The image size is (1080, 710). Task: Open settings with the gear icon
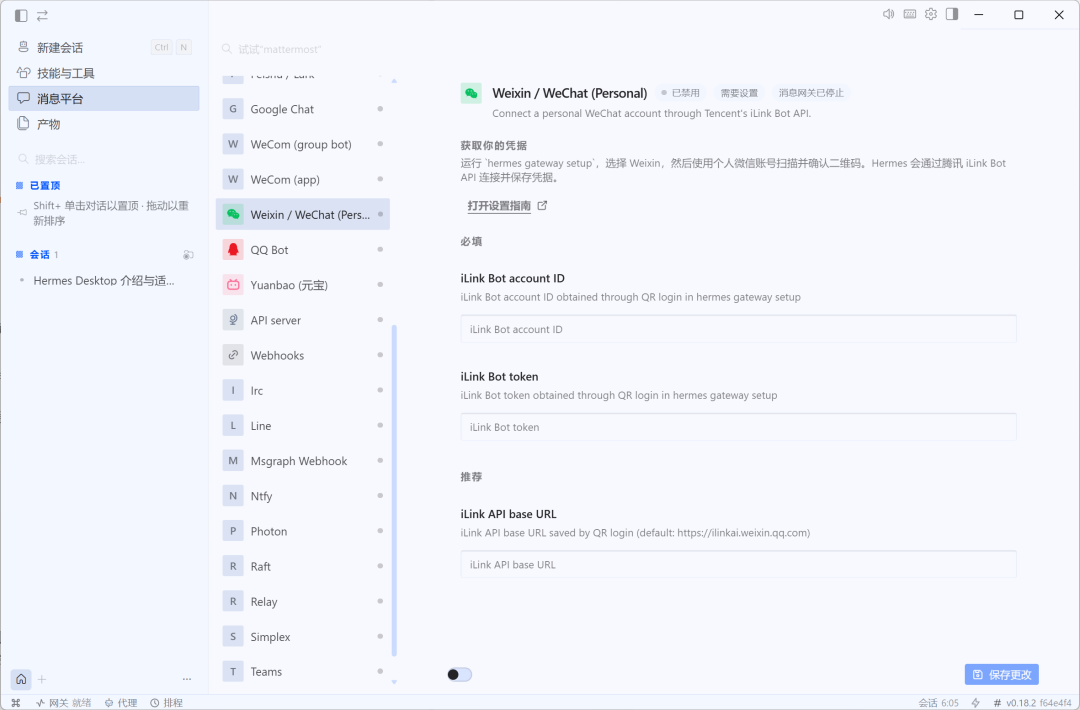pos(931,14)
